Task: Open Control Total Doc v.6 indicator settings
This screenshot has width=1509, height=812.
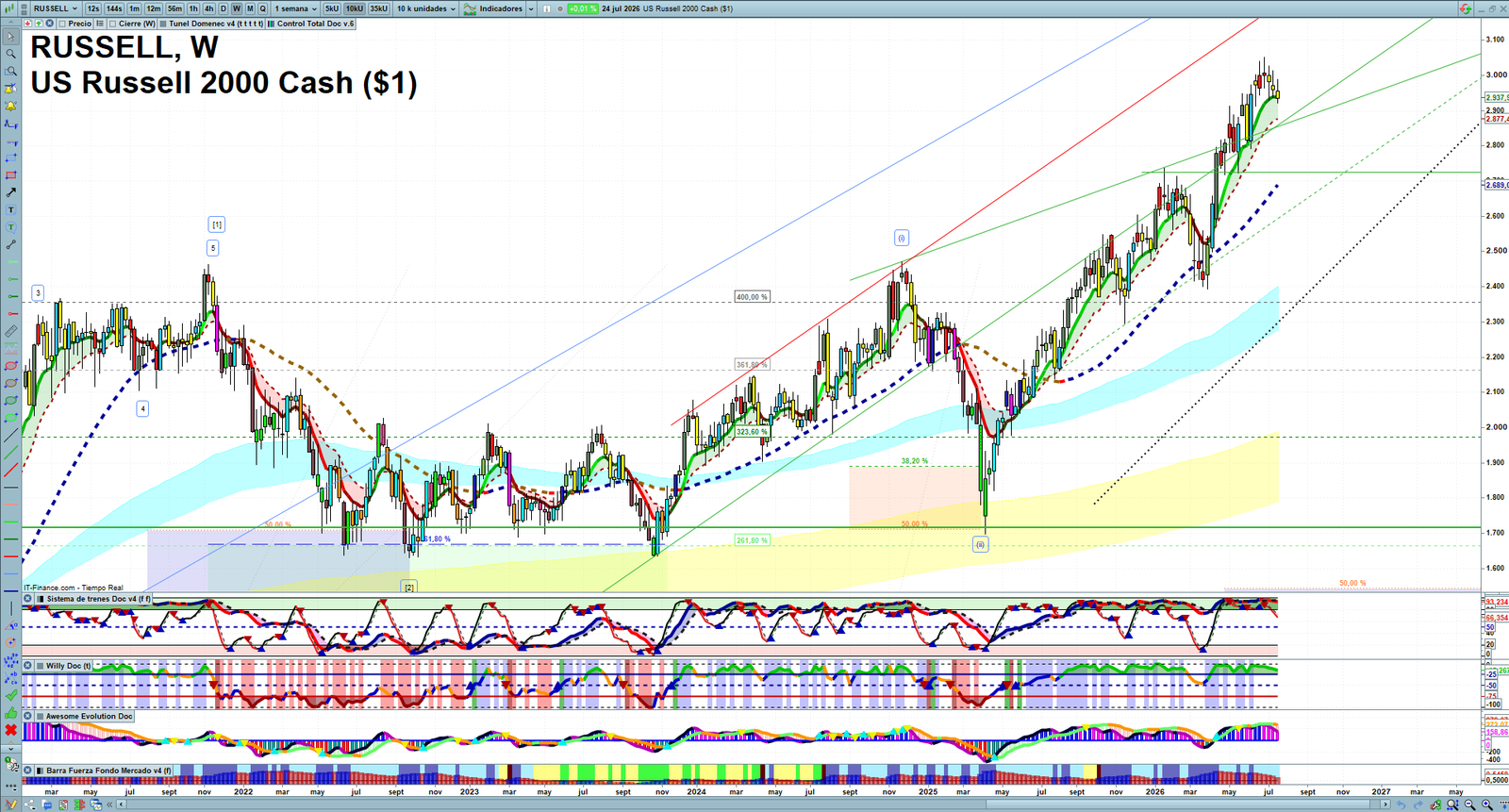Action: [315, 24]
